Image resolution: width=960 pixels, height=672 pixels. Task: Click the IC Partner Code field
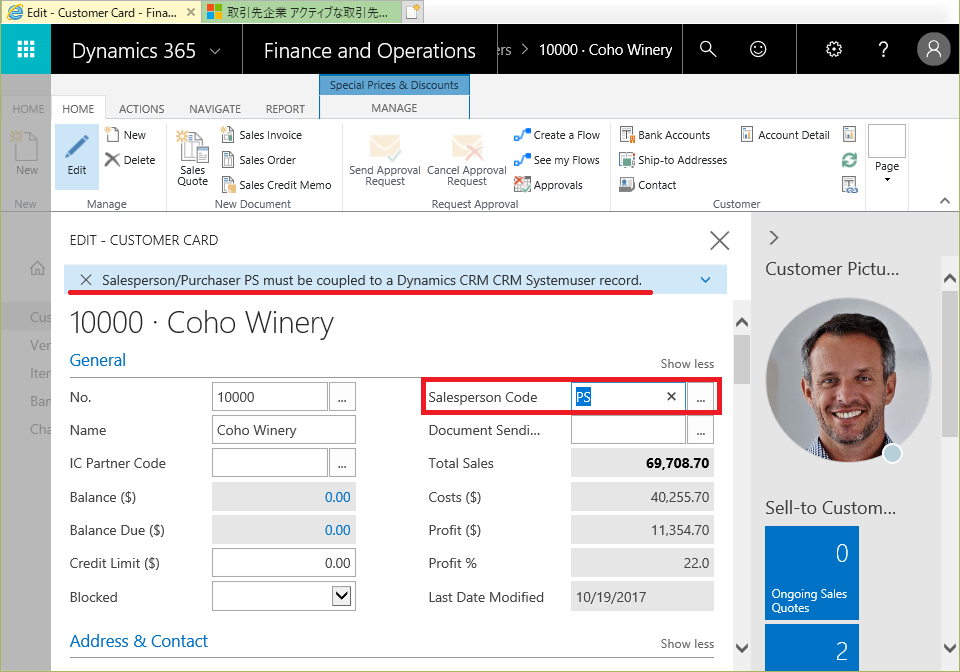(x=270, y=463)
